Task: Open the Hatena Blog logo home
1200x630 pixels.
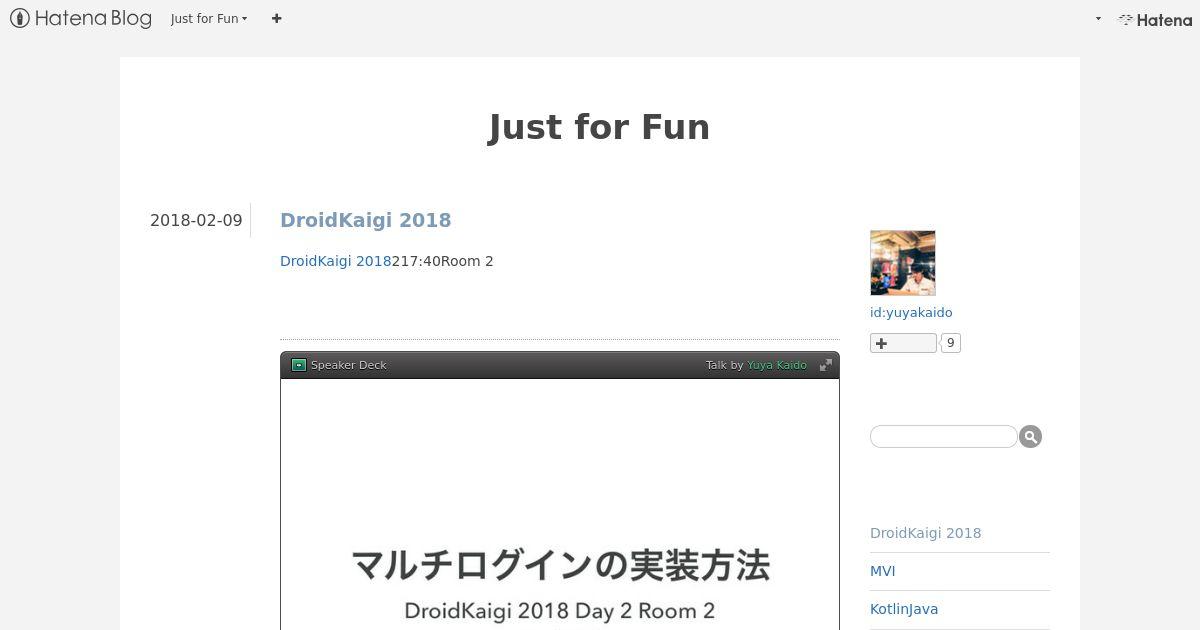Action: click(81, 18)
